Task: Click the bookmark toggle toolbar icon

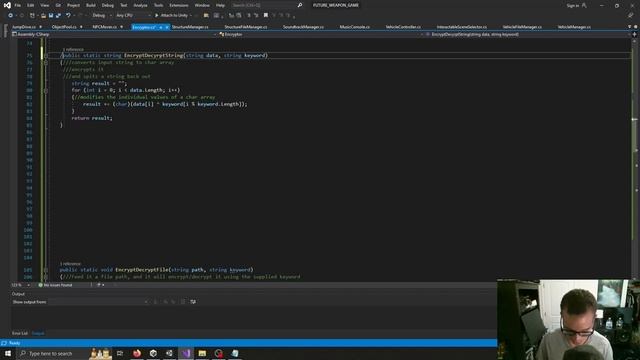Action: tap(266, 16)
